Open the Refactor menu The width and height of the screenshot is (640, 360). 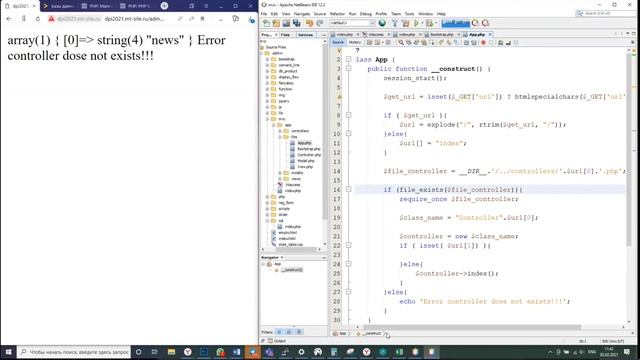point(337,14)
